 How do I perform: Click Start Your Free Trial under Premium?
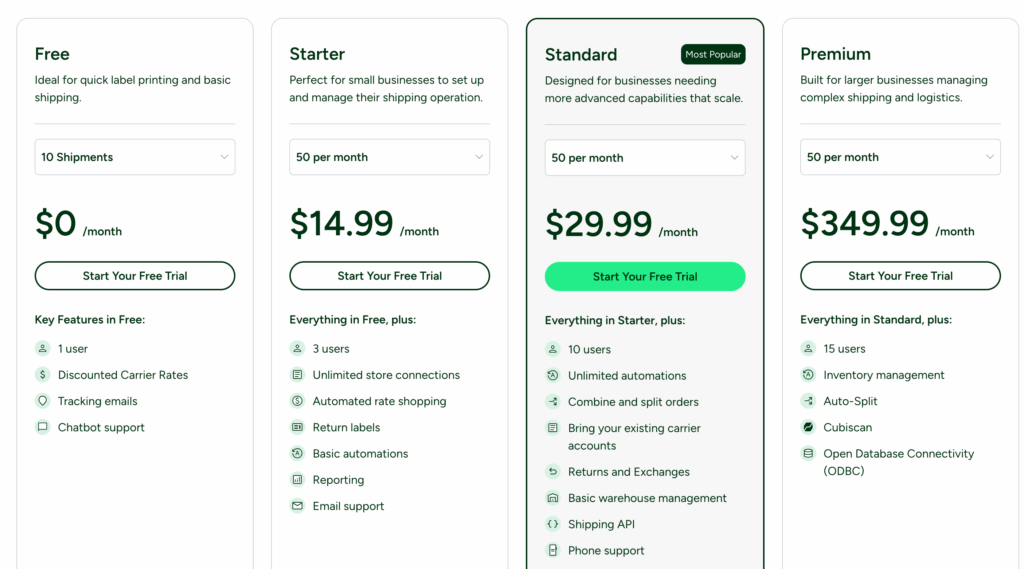900,276
